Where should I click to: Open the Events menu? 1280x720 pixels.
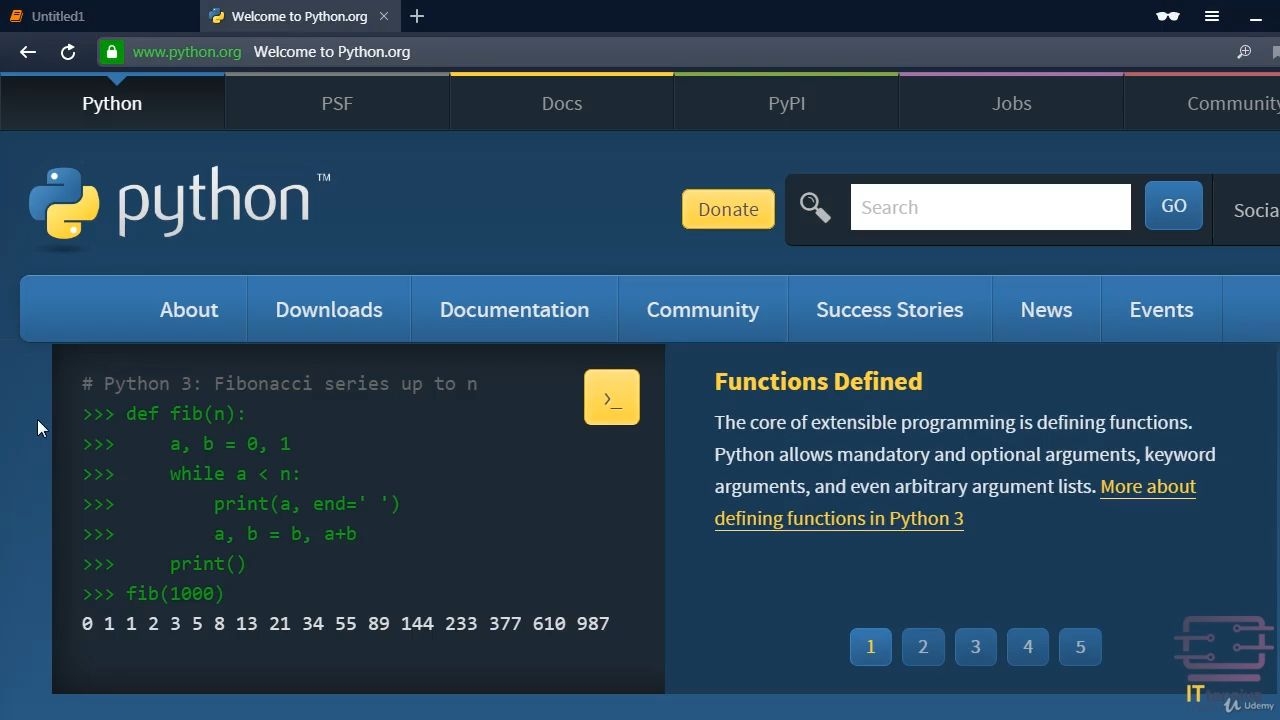(1161, 310)
